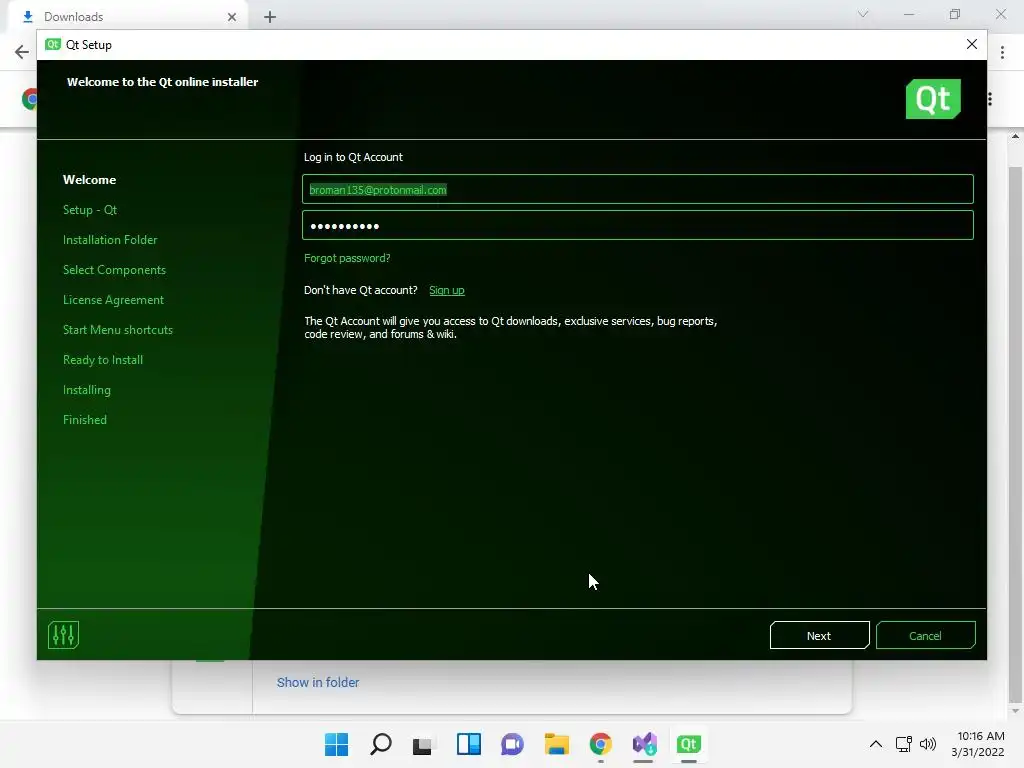Image resolution: width=1024 pixels, height=768 pixels.
Task: Open Forgot password link
Action: (x=347, y=258)
